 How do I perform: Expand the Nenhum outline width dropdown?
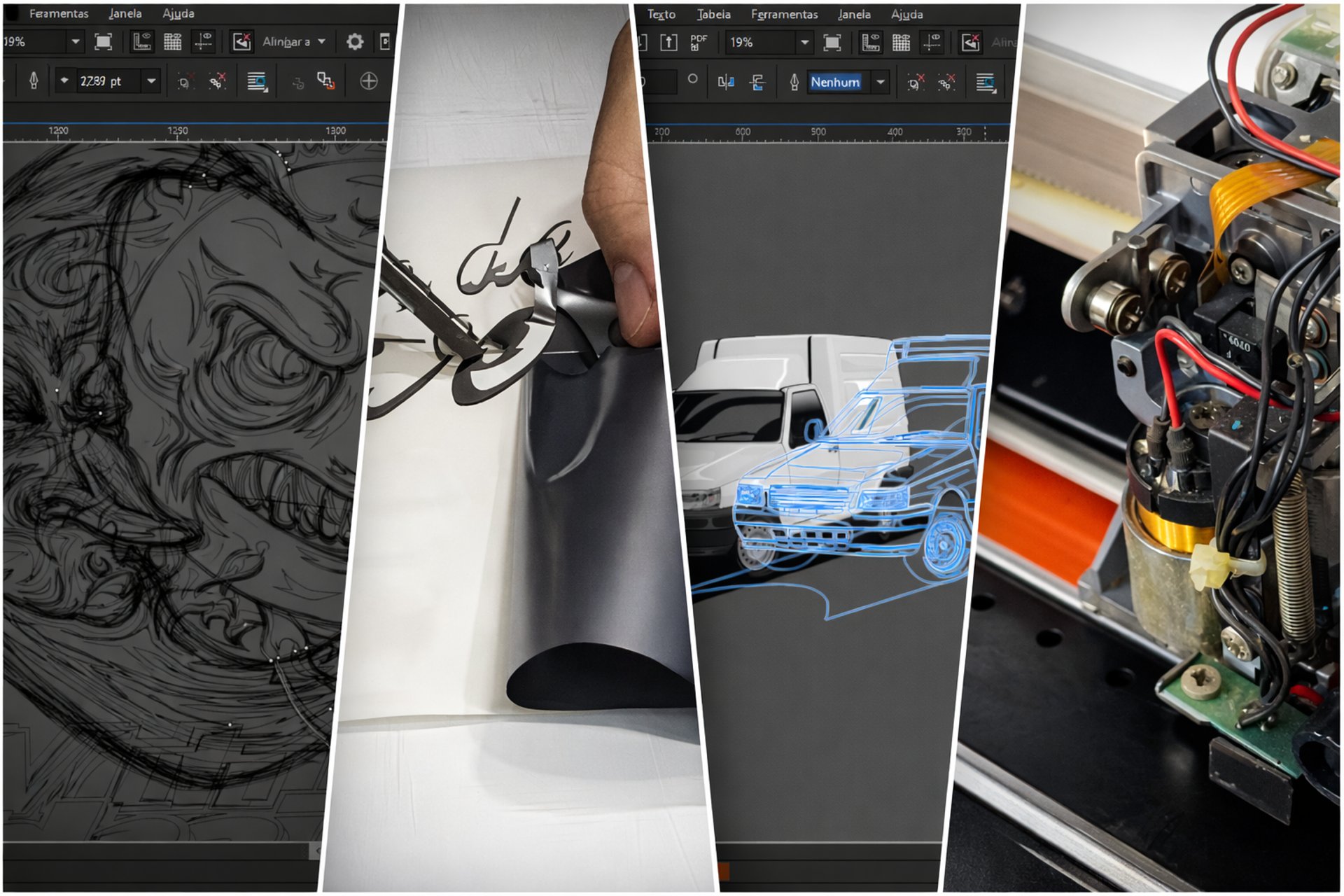tap(881, 83)
